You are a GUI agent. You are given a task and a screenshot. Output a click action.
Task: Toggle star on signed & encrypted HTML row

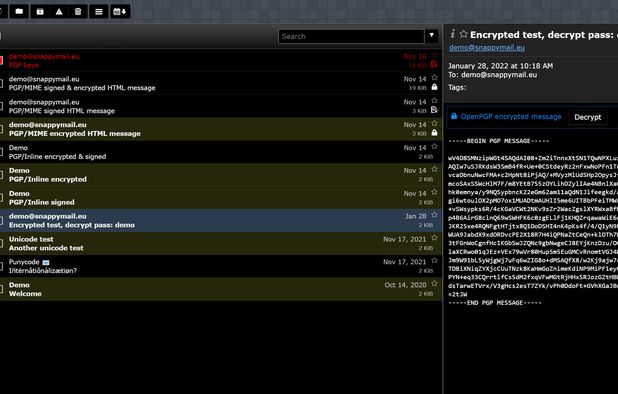point(434,78)
